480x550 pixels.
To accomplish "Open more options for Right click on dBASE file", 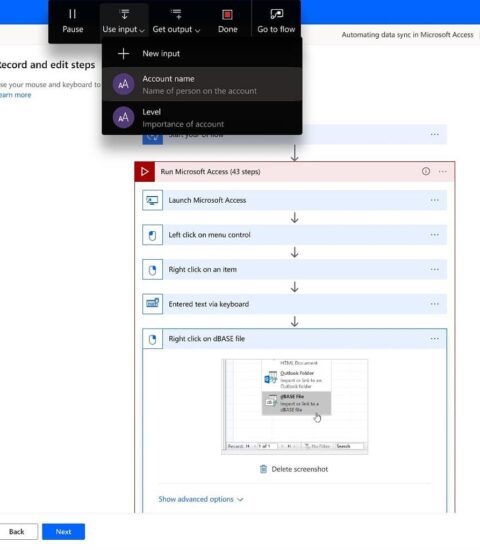I will tap(434, 339).
